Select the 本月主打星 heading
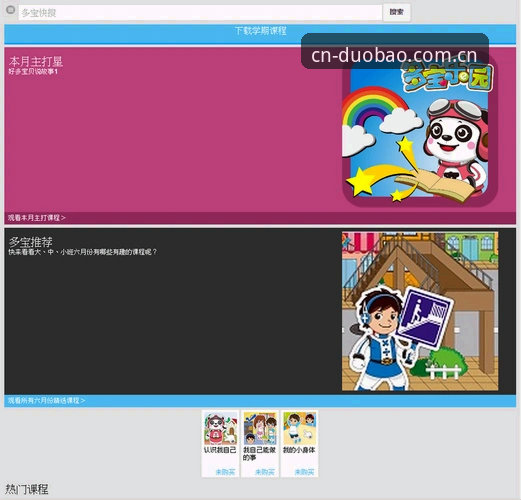 36,61
